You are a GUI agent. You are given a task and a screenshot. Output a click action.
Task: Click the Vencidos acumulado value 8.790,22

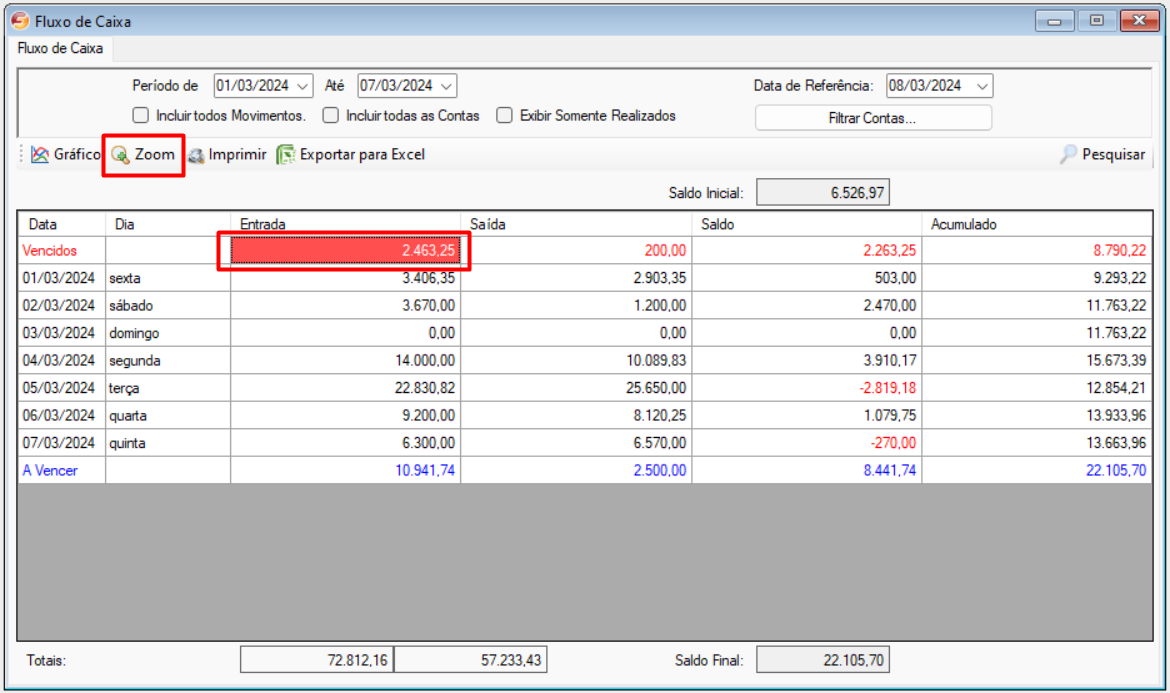1120,251
